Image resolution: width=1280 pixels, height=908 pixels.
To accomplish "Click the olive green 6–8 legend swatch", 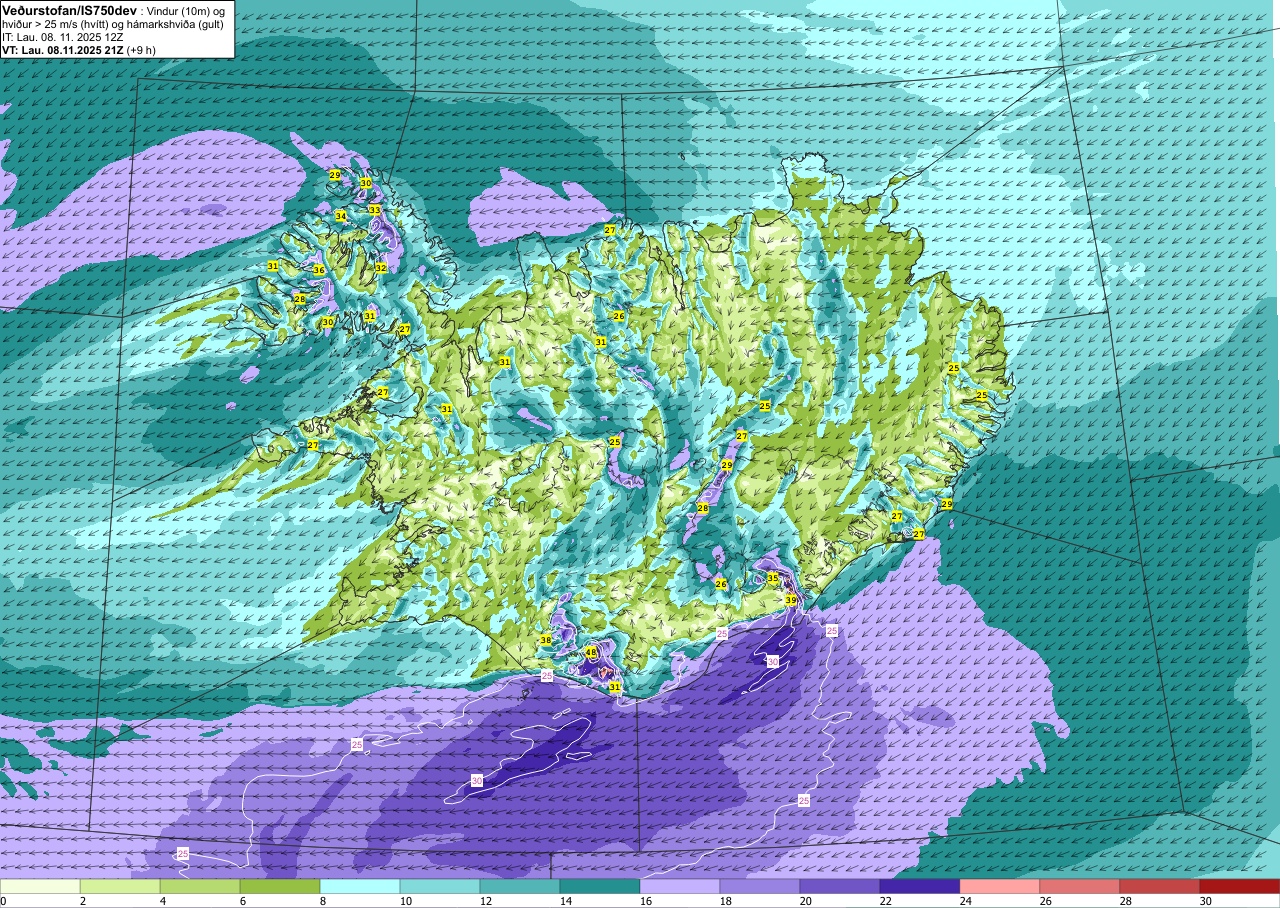I will 280,886.
